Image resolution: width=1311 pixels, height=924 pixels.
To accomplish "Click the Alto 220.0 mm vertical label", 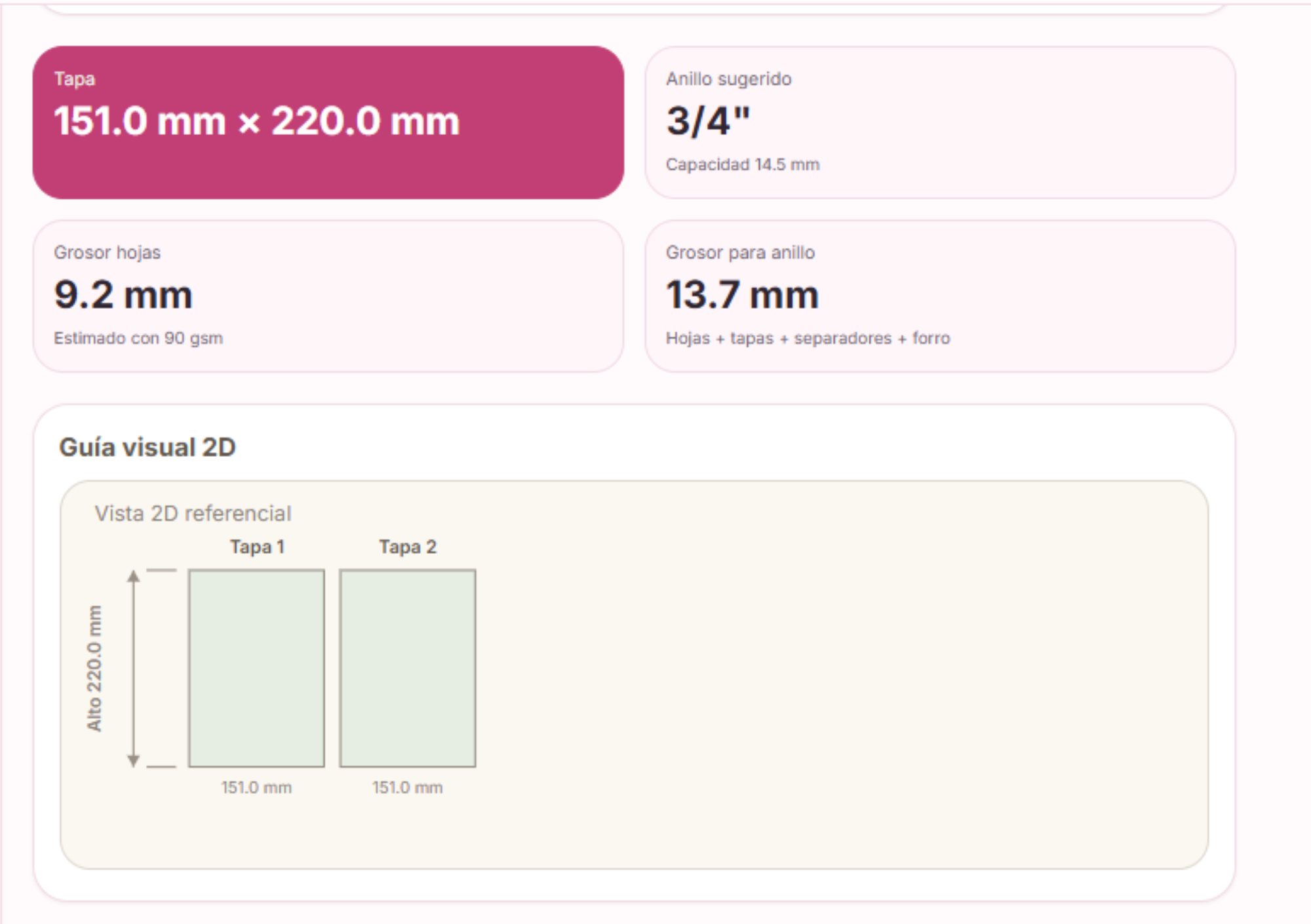I will pos(95,668).
